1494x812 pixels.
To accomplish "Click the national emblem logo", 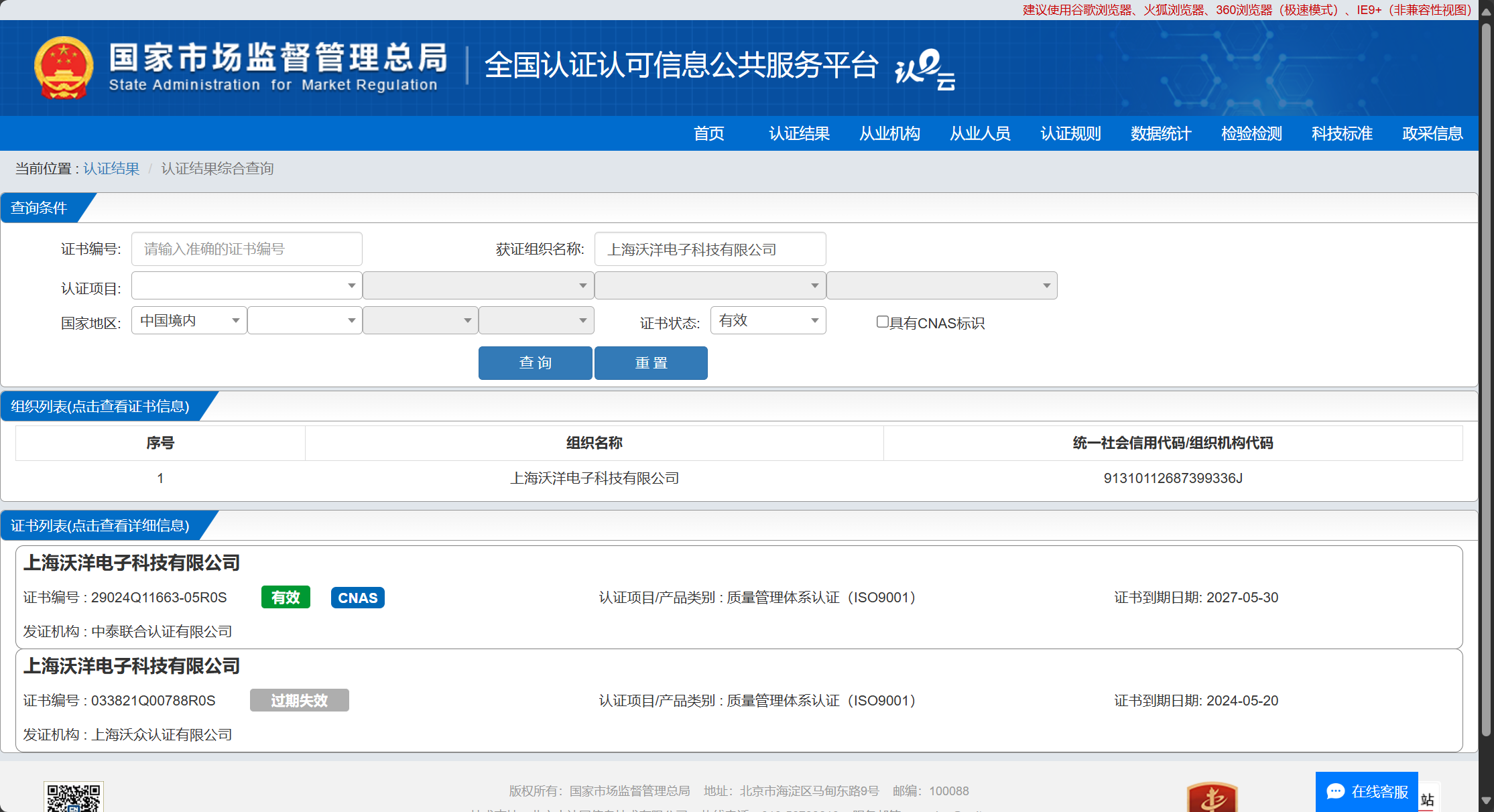I will click(x=64, y=68).
